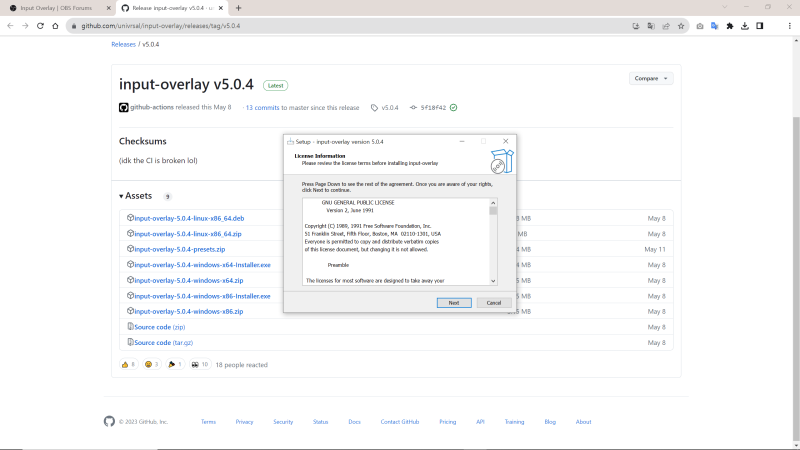This screenshot has height=450, width=800.
Task: Toggle the browser side panel icon
Action: 759,26
